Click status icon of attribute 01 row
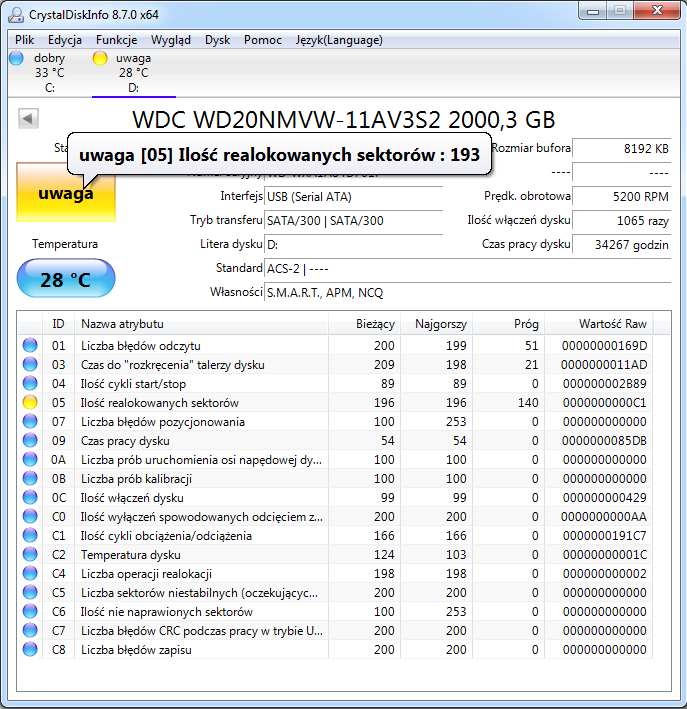687x709 pixels. (x=30, y=345)
